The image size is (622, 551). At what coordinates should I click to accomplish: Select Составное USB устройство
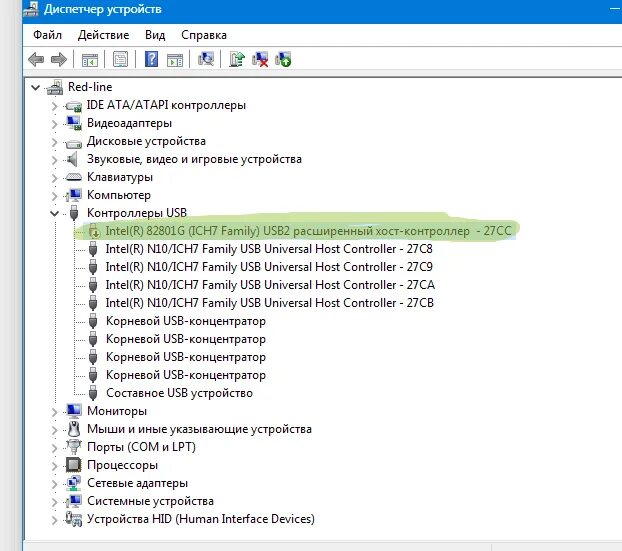click(179, 393)
